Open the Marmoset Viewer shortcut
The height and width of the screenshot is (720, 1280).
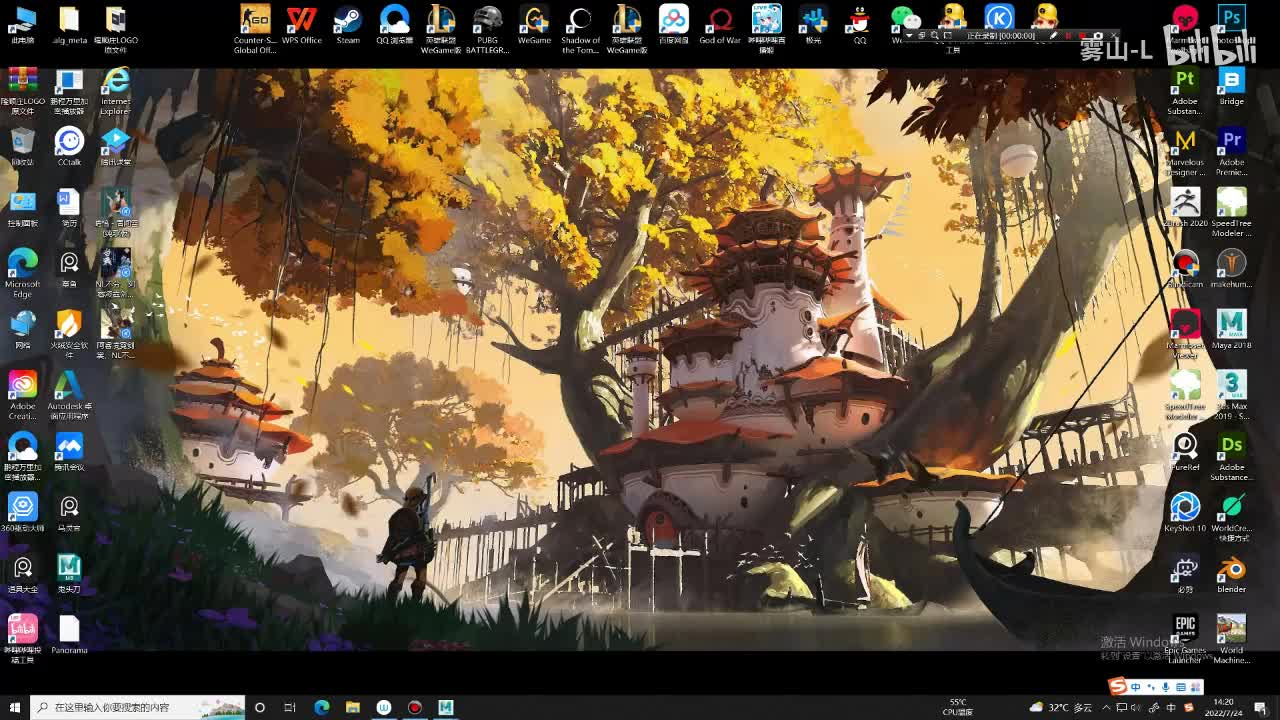(x=1185, y=324)
